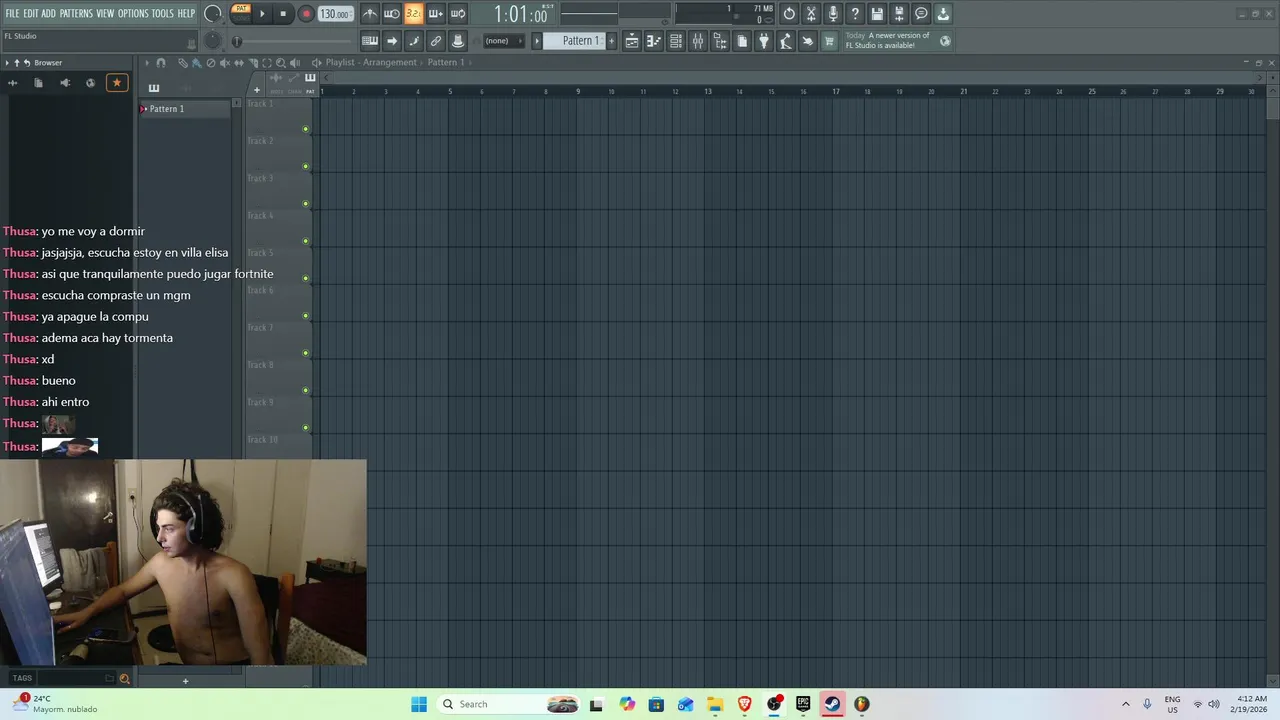Viewport: 1280px width, 720px height.
Task: Toggle the playlist snap magnet icon
Action: point(161,62)
